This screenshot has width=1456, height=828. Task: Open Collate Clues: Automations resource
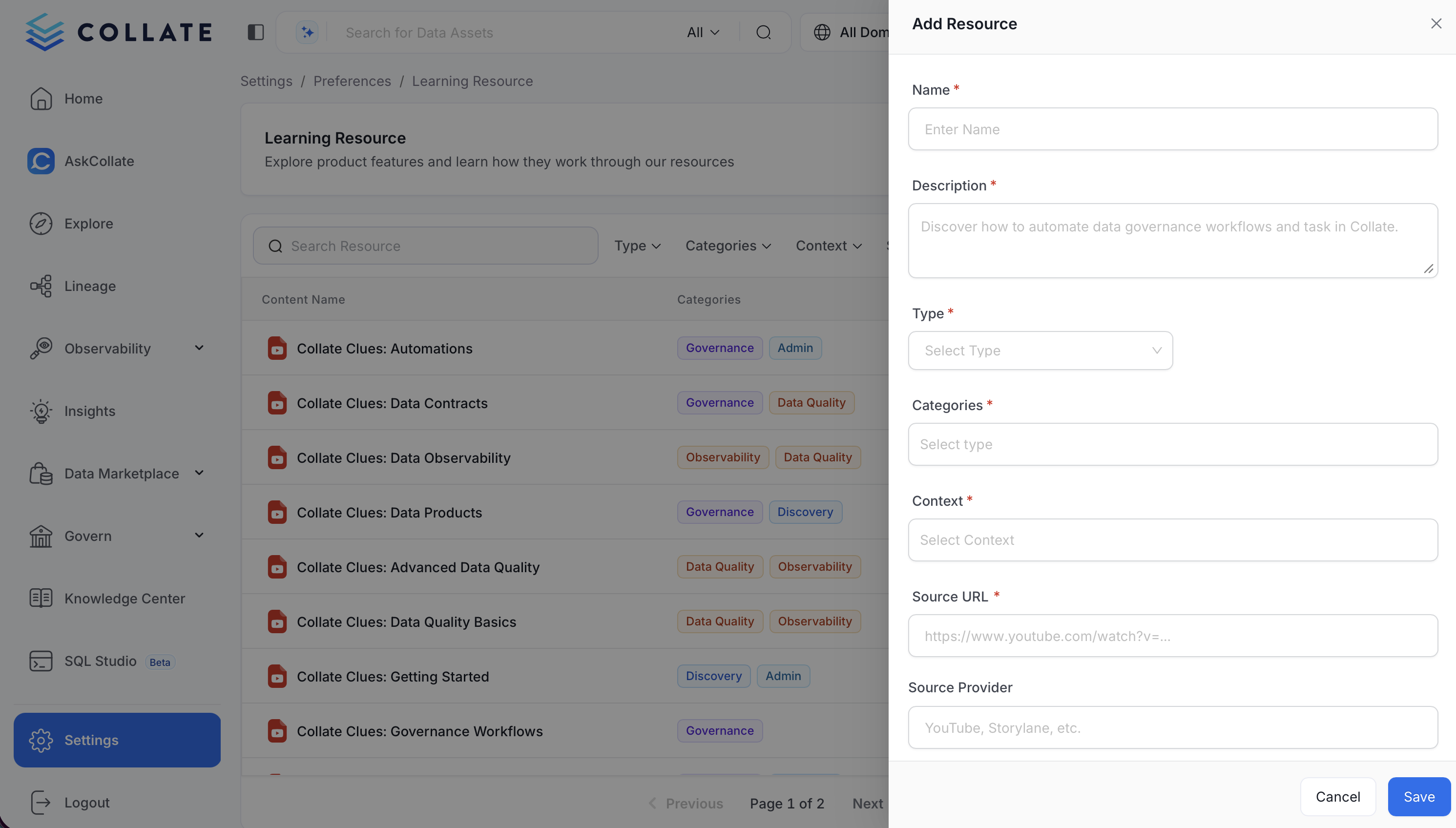(x=384, y=349)
